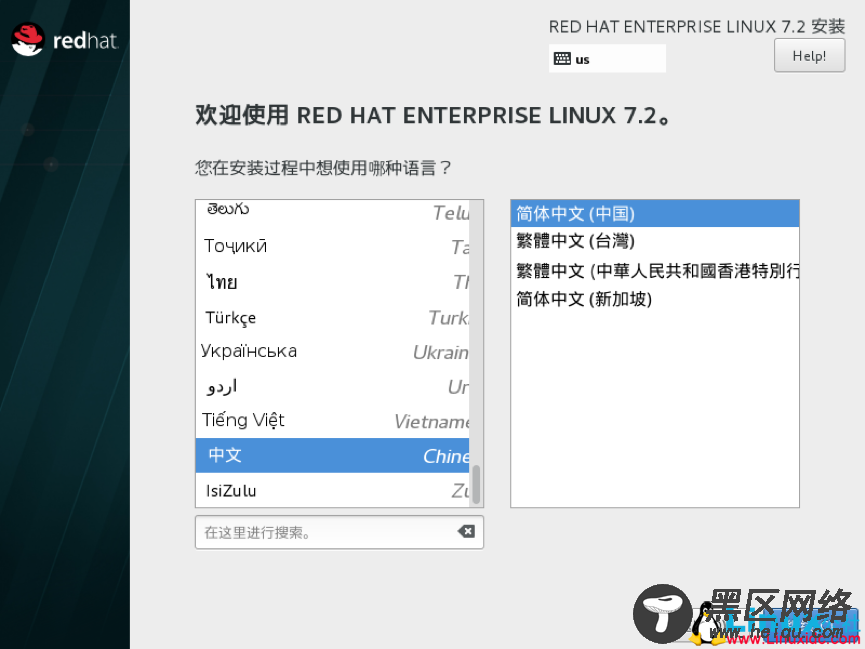This screenshot has height=649, width=865.
Task: Focus the language search input field
Action: (x=339, y=532)
